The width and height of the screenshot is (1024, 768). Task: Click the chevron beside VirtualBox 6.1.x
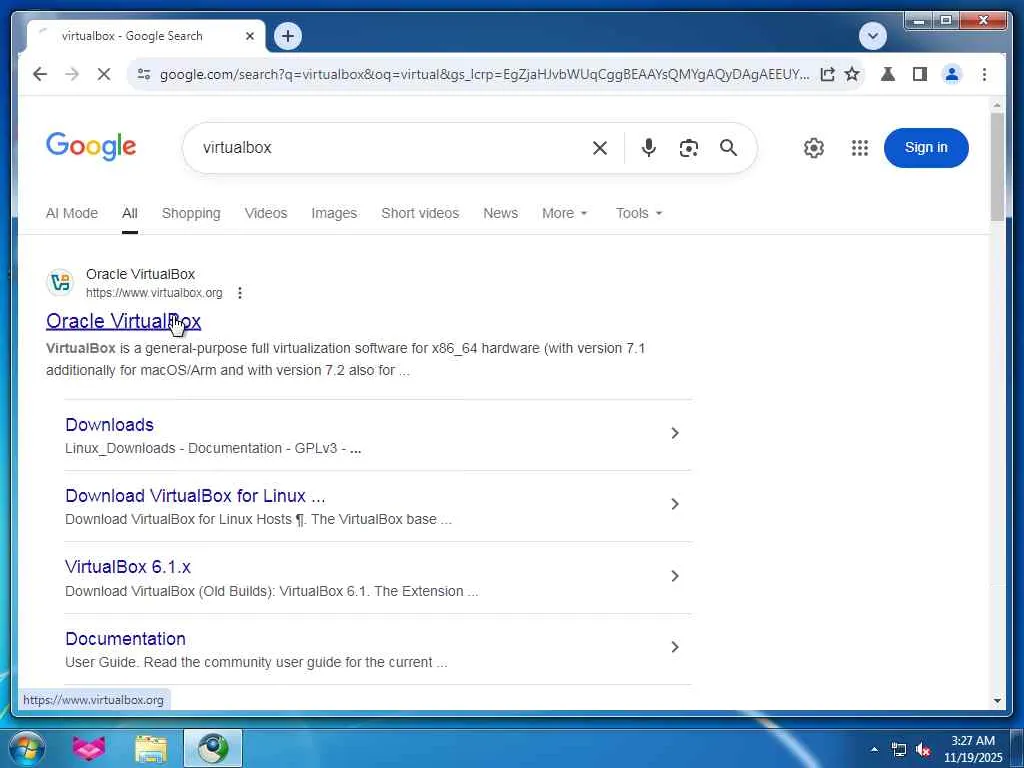pyautogui.click(x=675, y=575)
